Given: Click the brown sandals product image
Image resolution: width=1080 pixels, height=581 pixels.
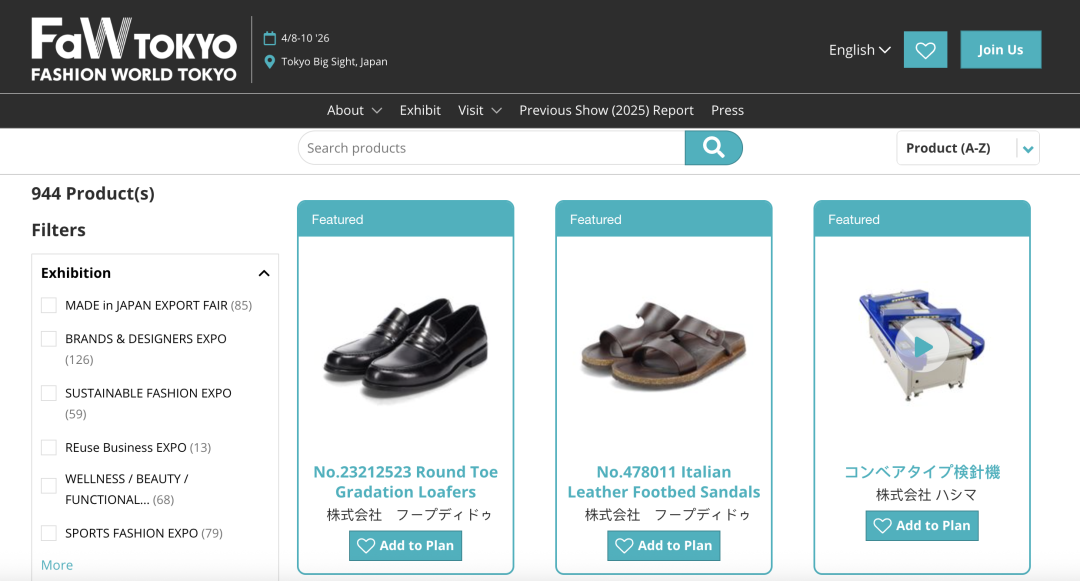Looking at the screenshot, I should tap(664, 346).
